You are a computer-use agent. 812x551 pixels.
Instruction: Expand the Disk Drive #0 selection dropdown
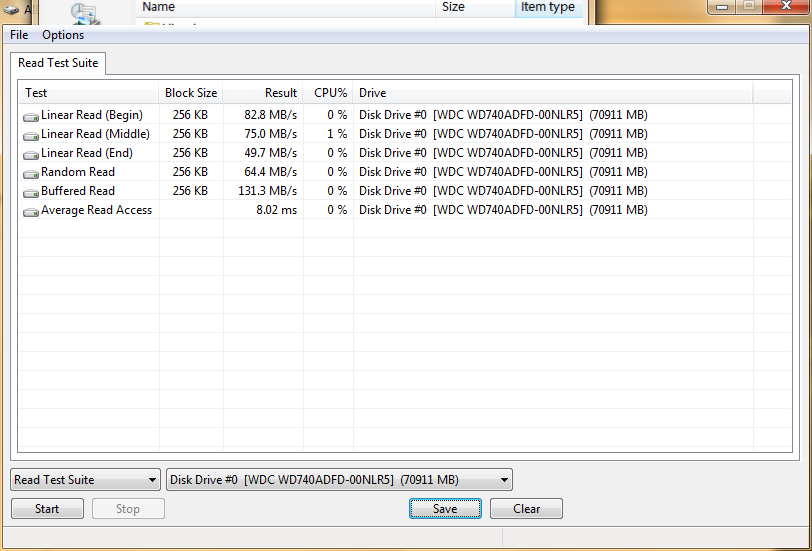(339, 480)
